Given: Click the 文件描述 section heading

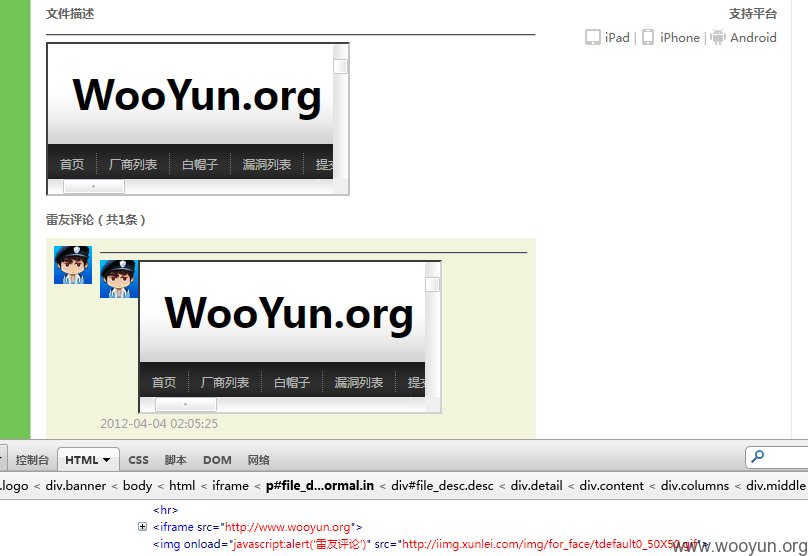Looking at the screenshot, I should click(70, 13).
